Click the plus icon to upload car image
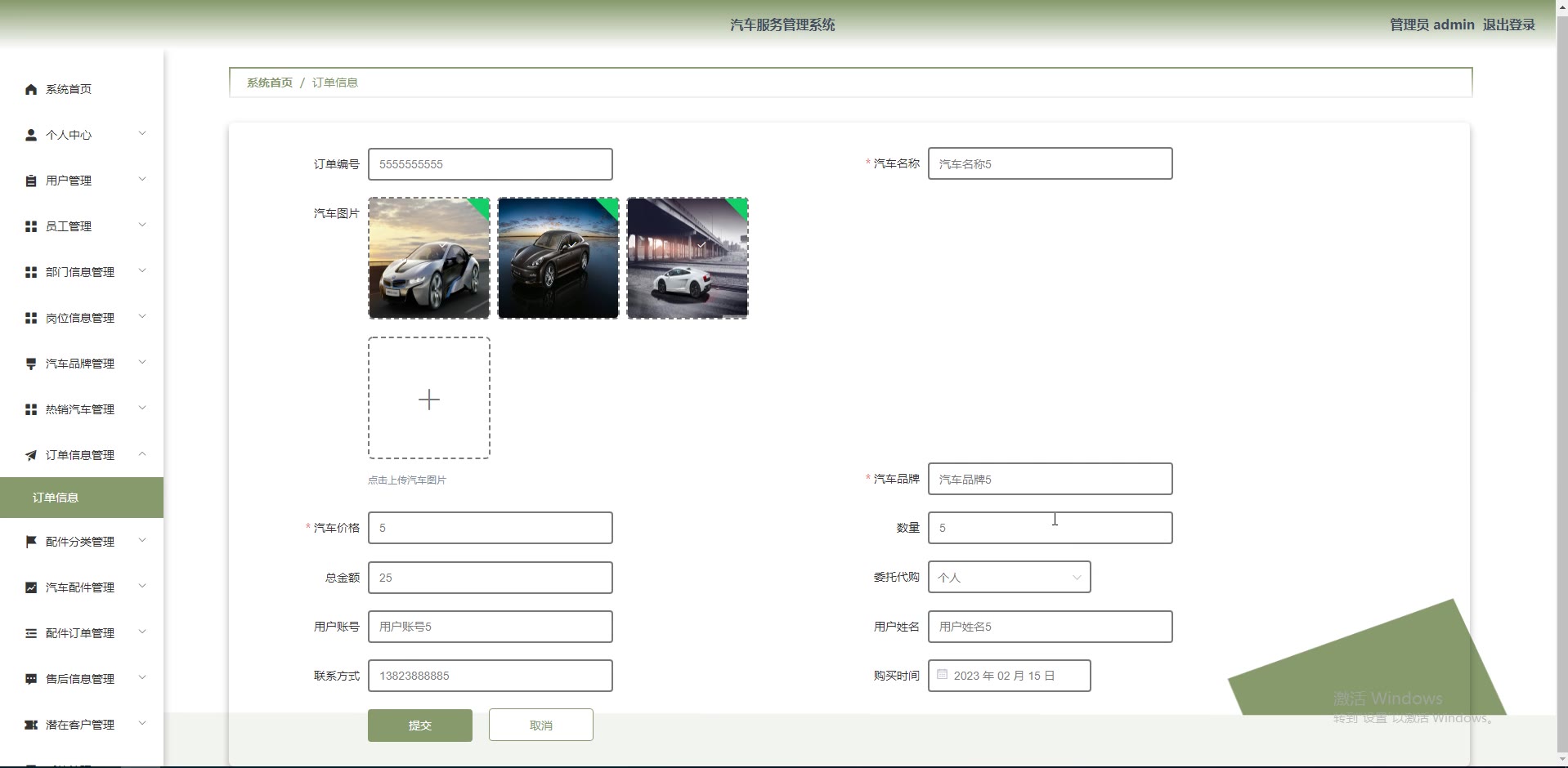1568x768 pixels. tap(429, 399)
